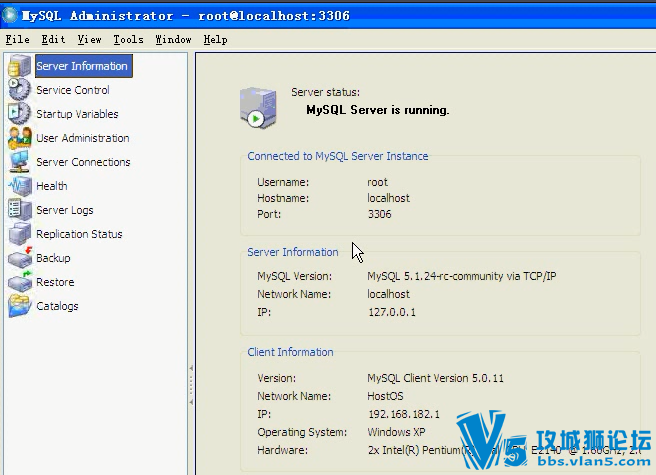Open User Administration section
Image resolution: width=656 pixels, height=475 pixels.
83,138
